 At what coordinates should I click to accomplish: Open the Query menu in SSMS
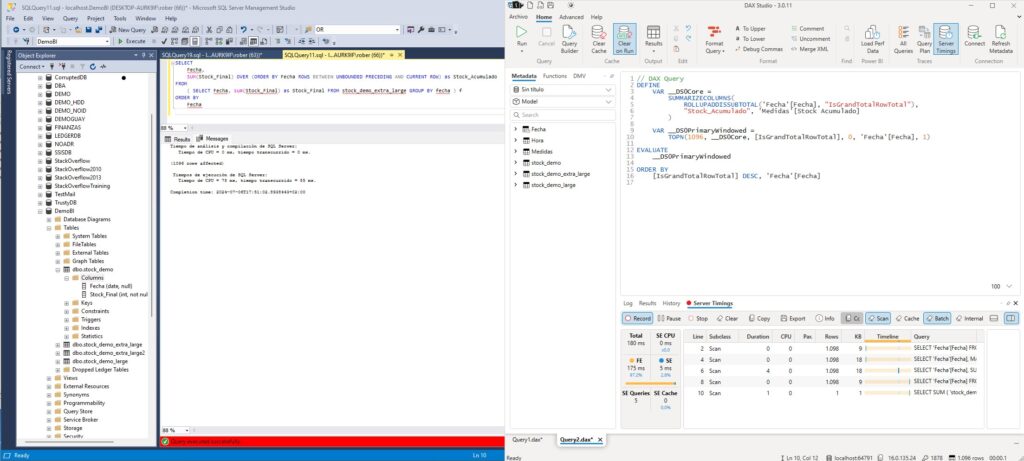point(70,19)
